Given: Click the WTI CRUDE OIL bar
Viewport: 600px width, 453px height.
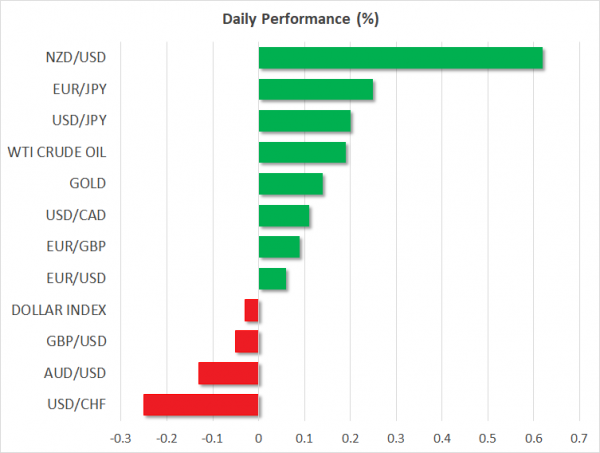Looking at the screenshot, I should [x=302, y=152].
